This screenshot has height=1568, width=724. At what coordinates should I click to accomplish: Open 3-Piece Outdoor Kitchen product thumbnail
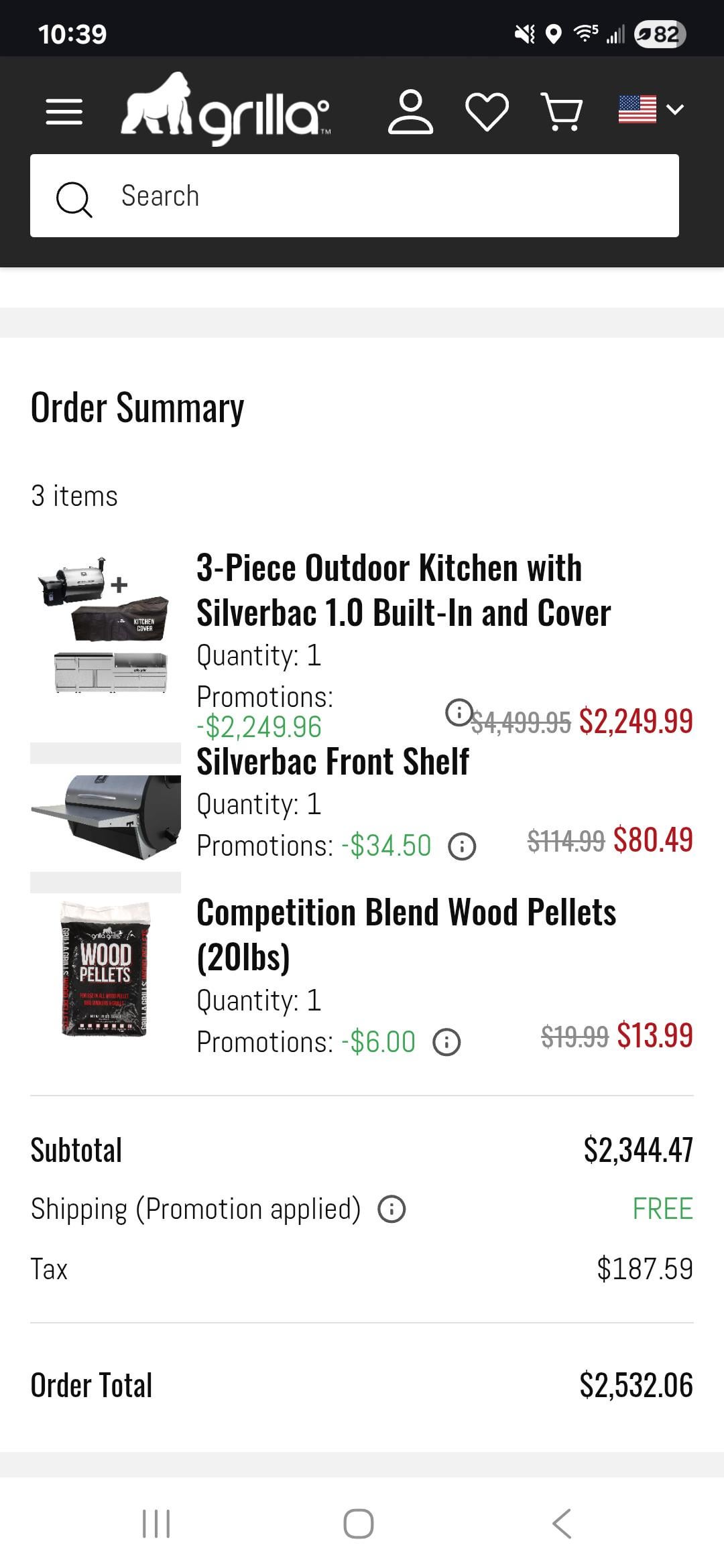point(105,625)
